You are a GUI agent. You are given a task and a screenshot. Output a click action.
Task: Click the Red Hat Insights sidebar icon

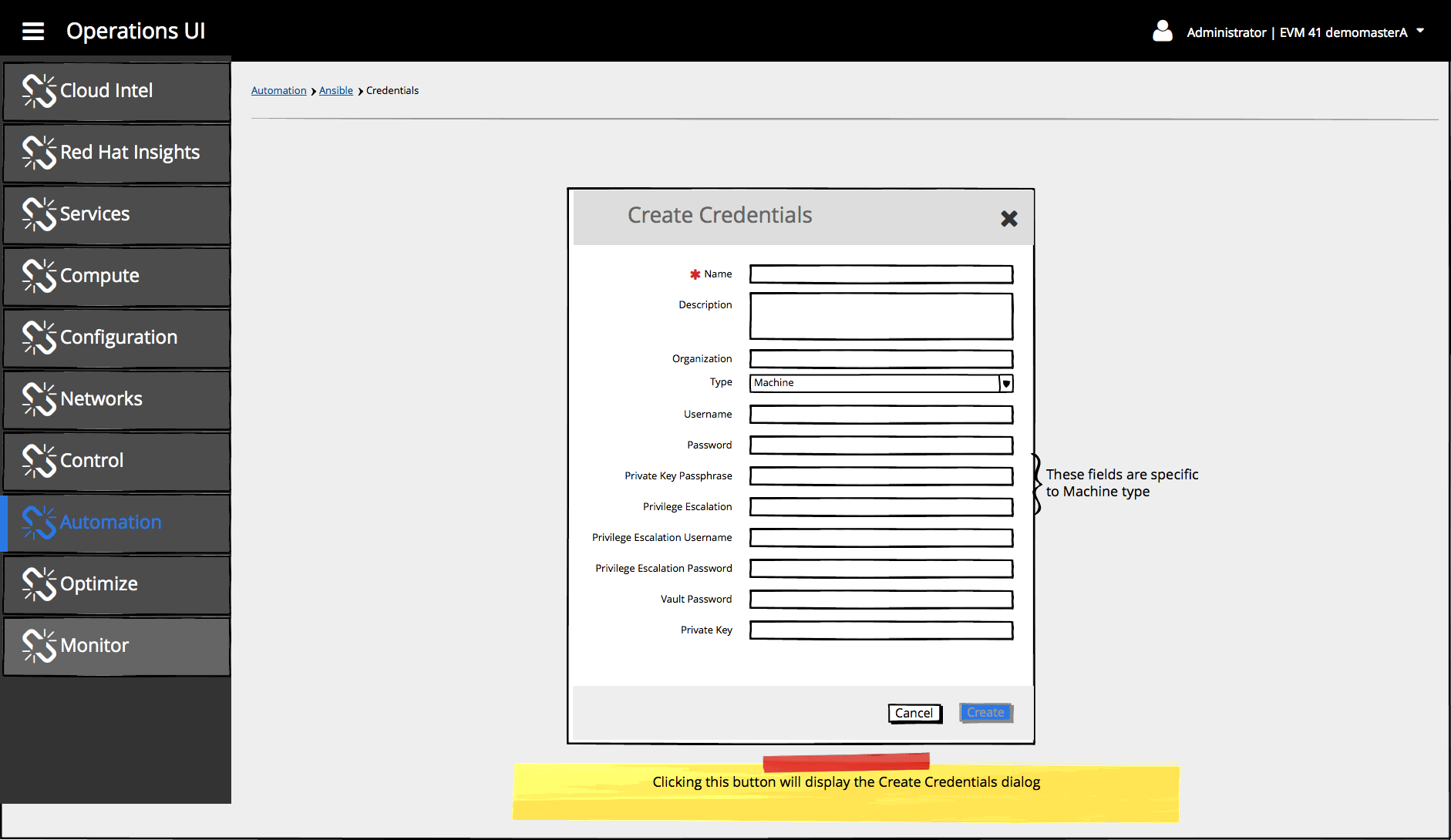point(39,153)
